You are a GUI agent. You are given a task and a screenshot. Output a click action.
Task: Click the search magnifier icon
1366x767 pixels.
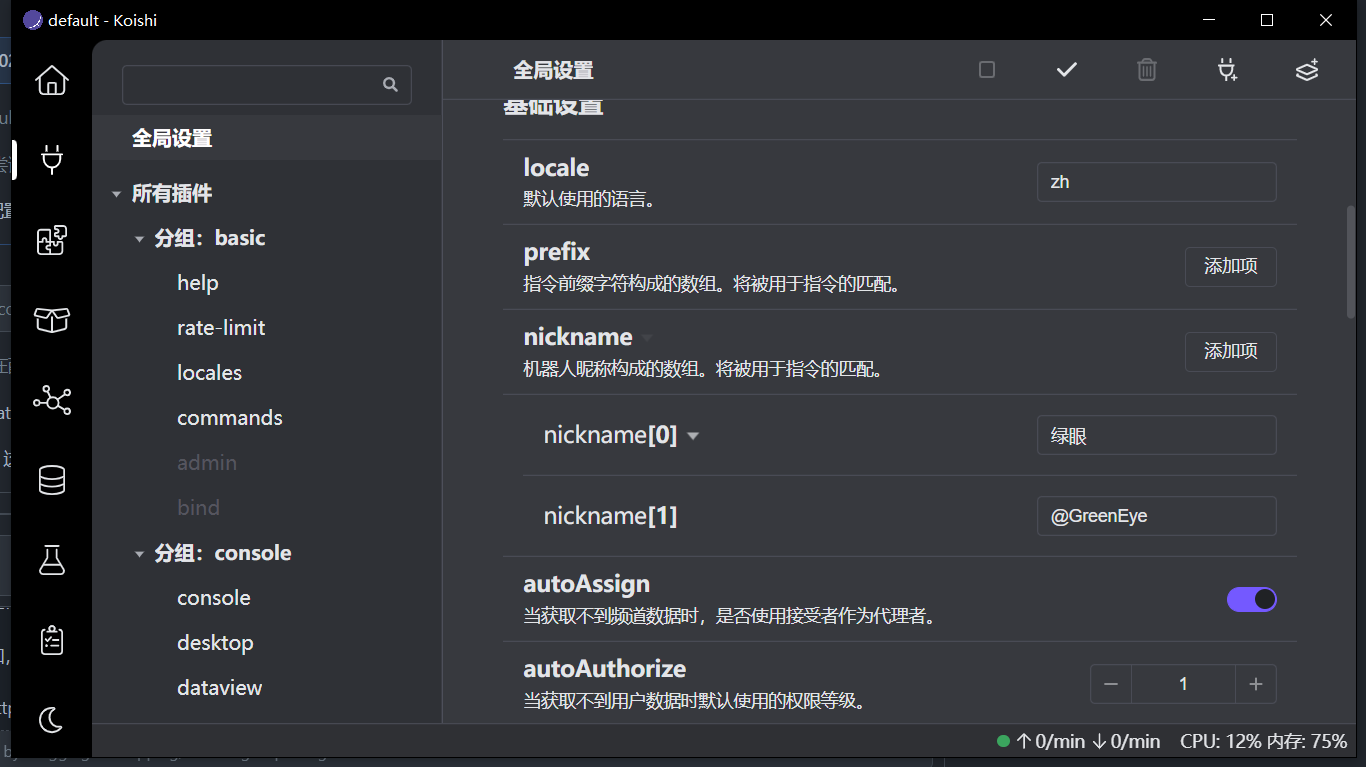pos(390,85)
